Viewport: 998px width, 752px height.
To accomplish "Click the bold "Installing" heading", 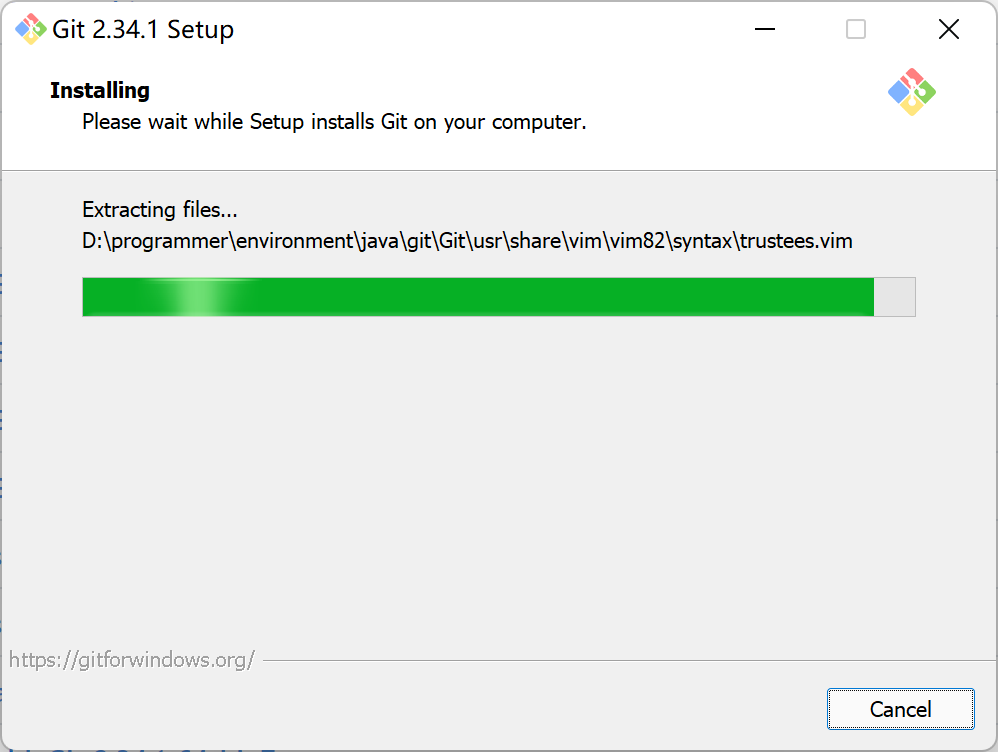I will (x=100, y=90).
